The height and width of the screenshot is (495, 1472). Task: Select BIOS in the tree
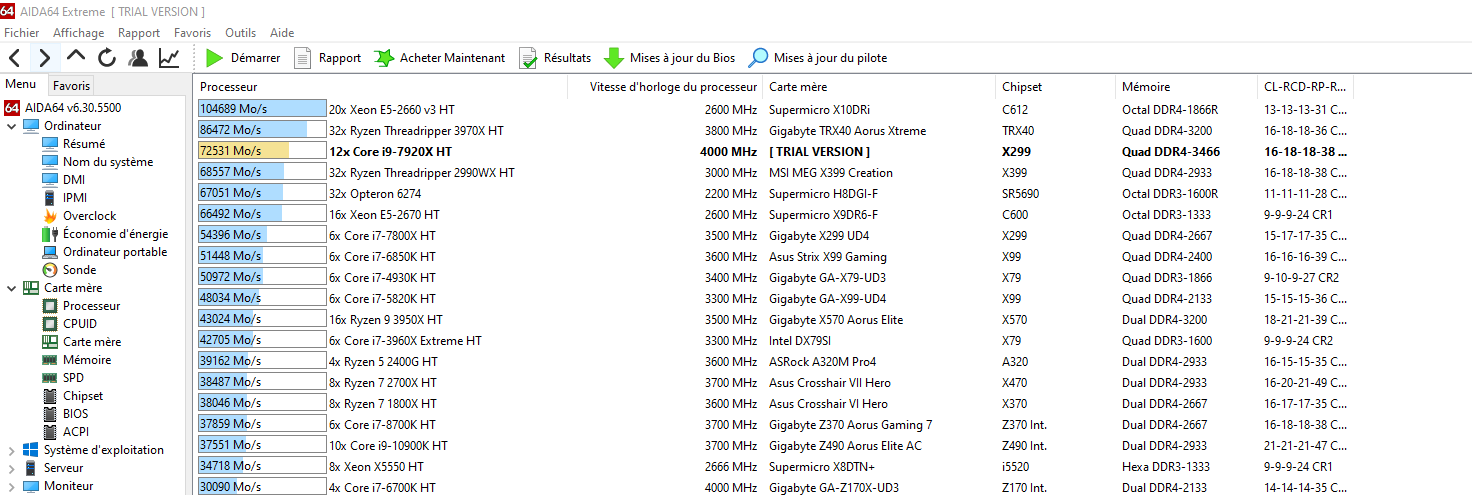pyautogui.click(x=65, y=414)
